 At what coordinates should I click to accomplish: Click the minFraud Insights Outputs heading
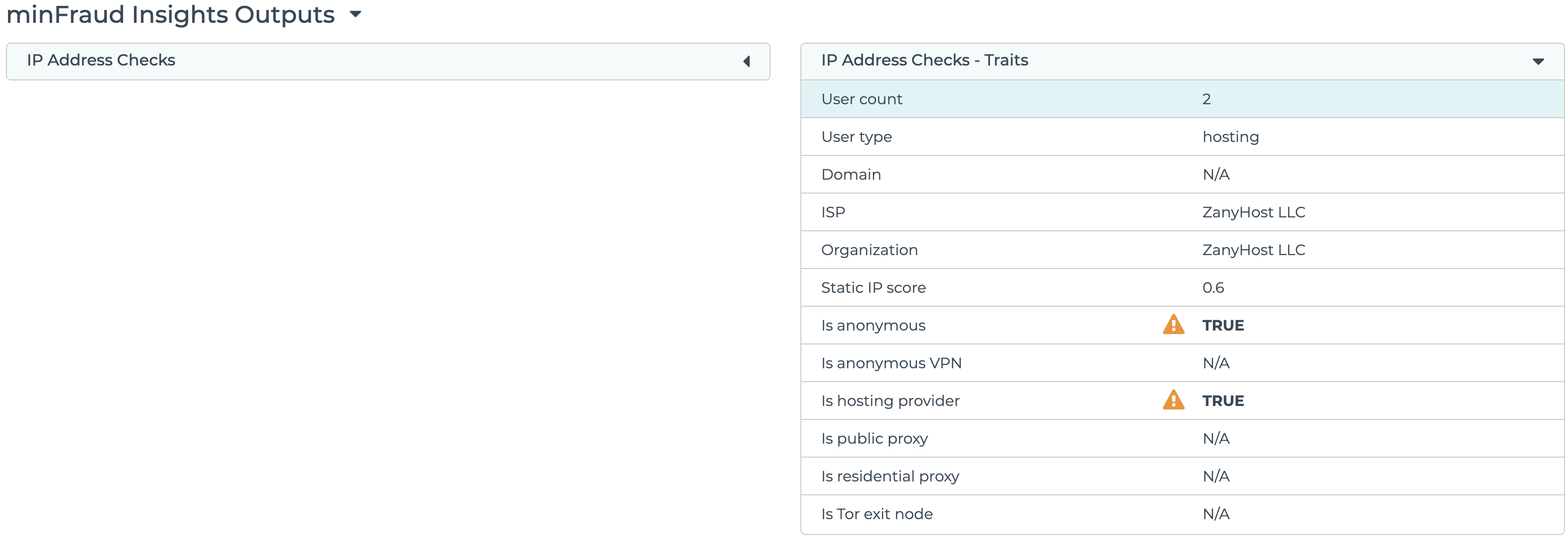[x=170, y=14]
